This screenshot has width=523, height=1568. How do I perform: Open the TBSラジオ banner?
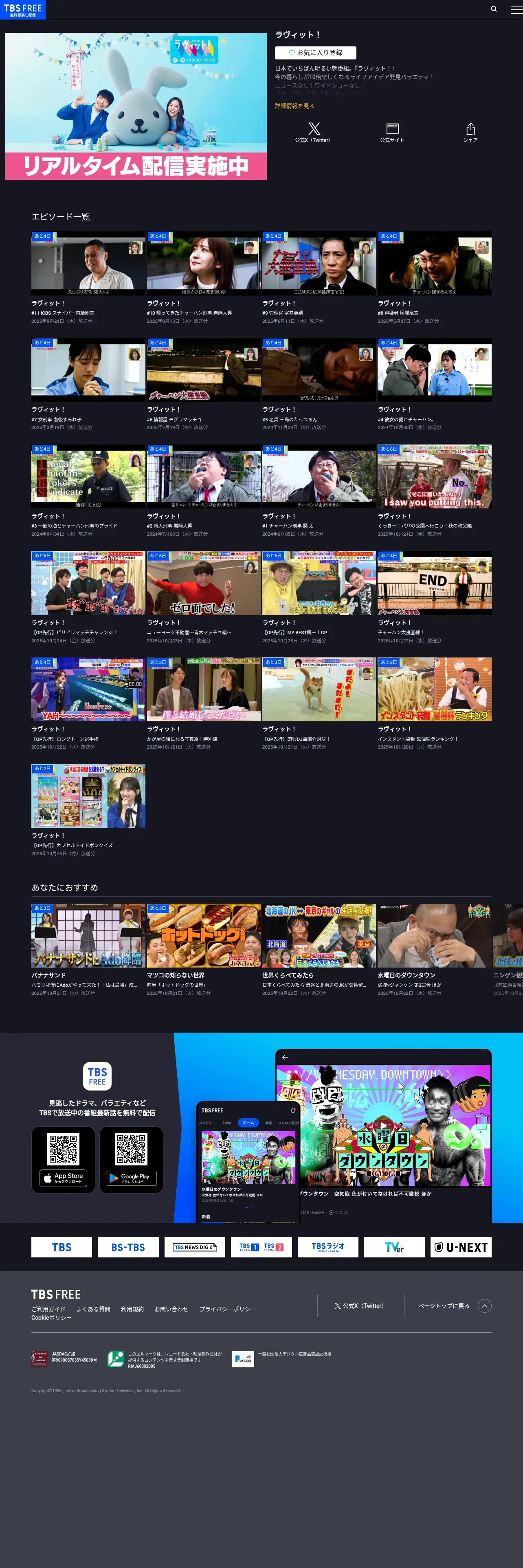[x=327, y=1247]
